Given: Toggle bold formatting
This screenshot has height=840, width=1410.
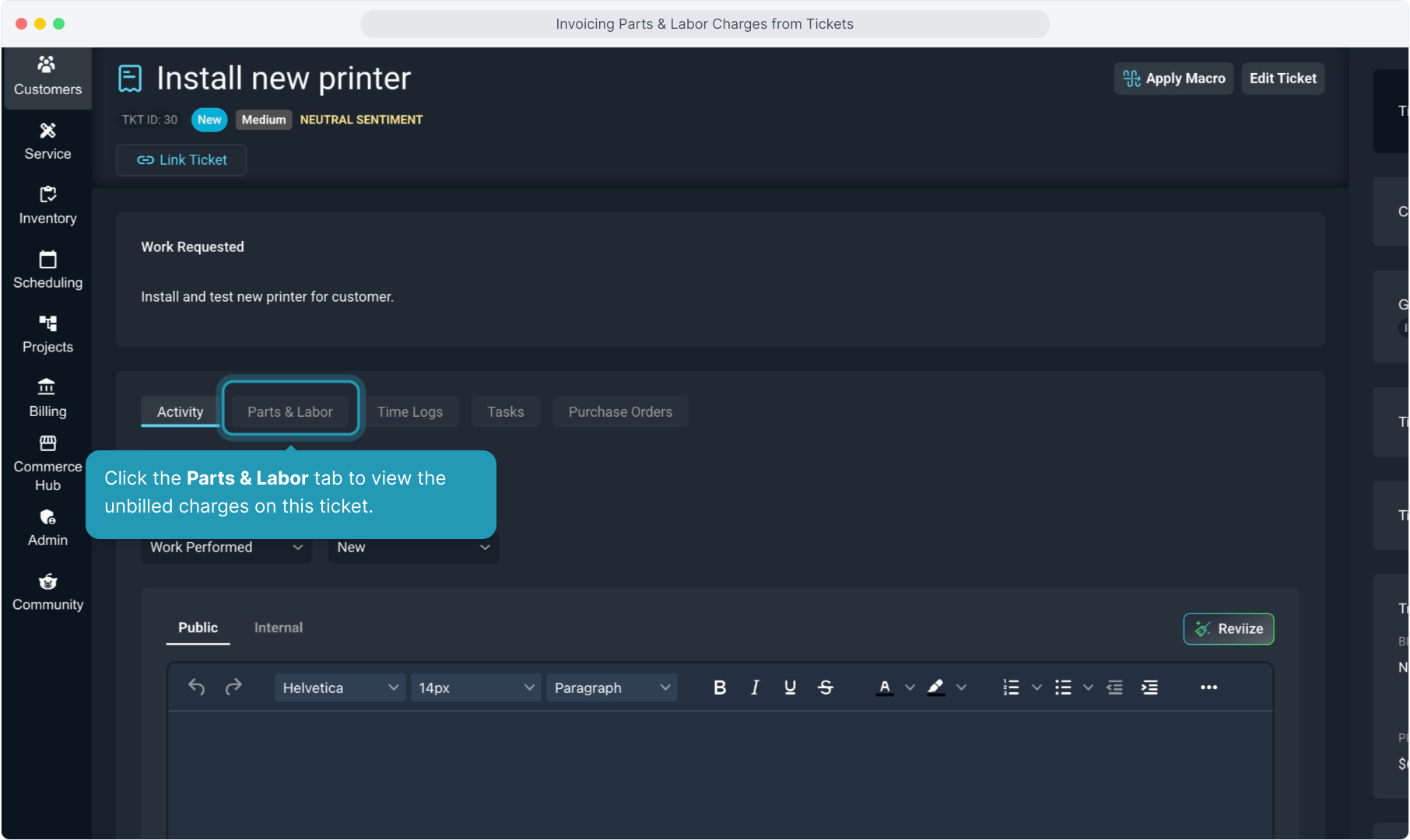Looking at the screenshot, I should click(720, 687).
